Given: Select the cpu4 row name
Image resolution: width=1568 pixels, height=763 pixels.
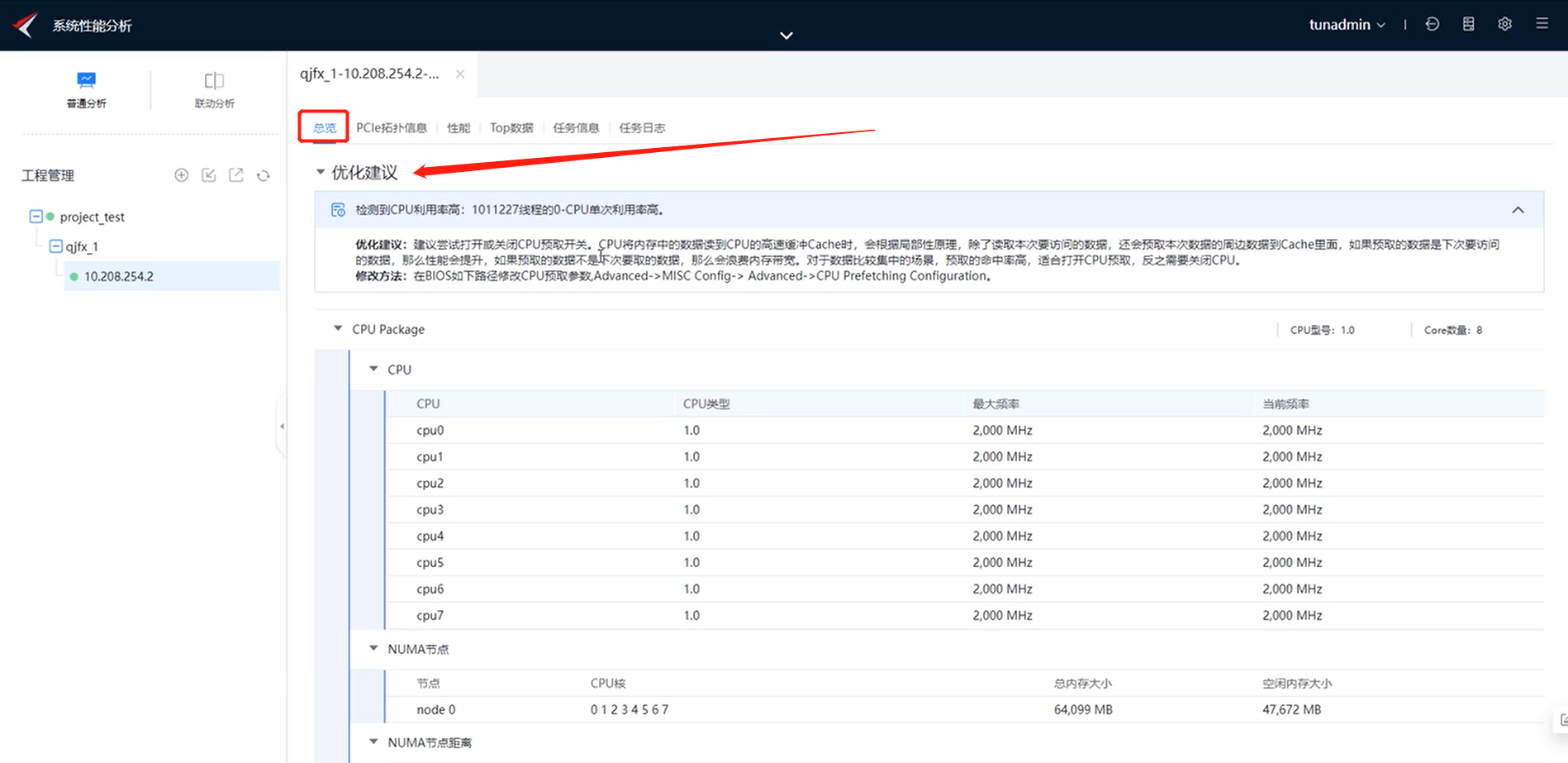Looking at the screenshot, I should coord(430,536).
